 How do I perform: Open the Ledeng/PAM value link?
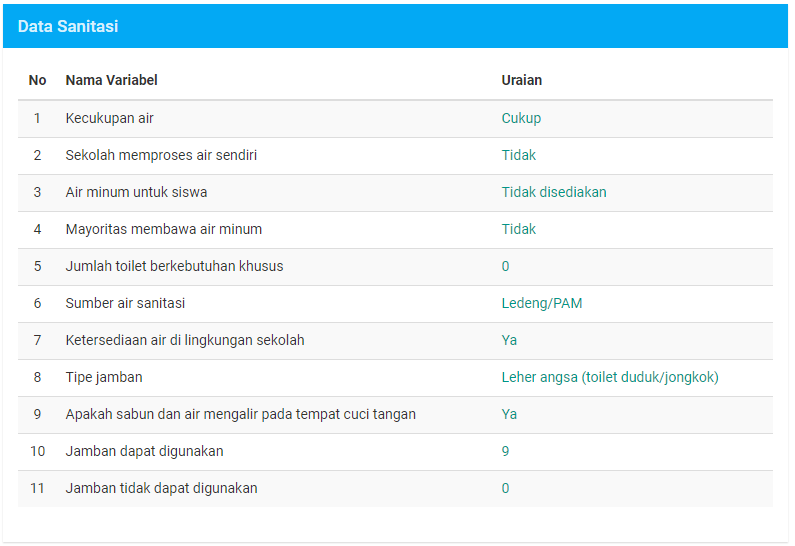click(541, 303)
